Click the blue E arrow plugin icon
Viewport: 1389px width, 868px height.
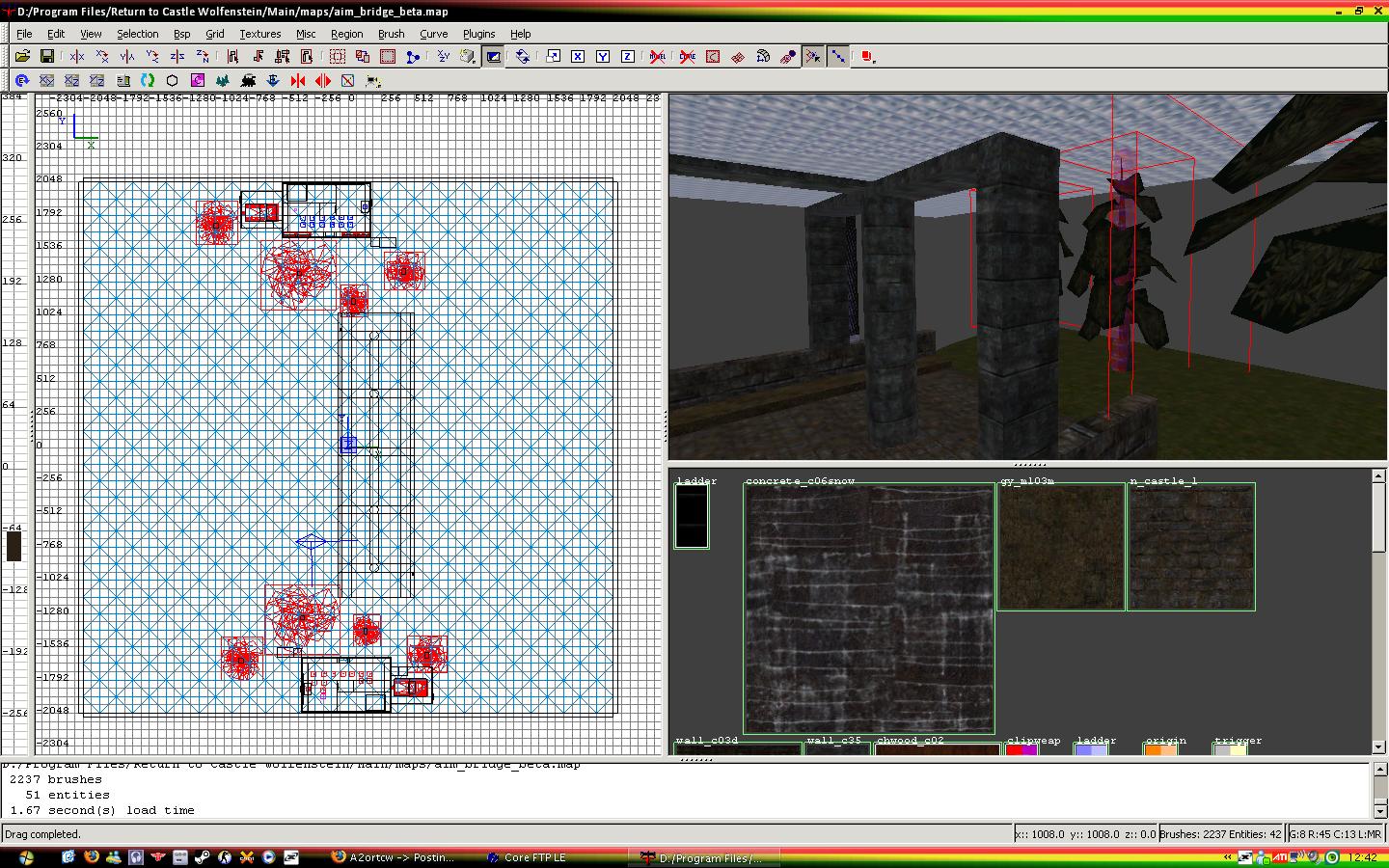tap(22, 81)
